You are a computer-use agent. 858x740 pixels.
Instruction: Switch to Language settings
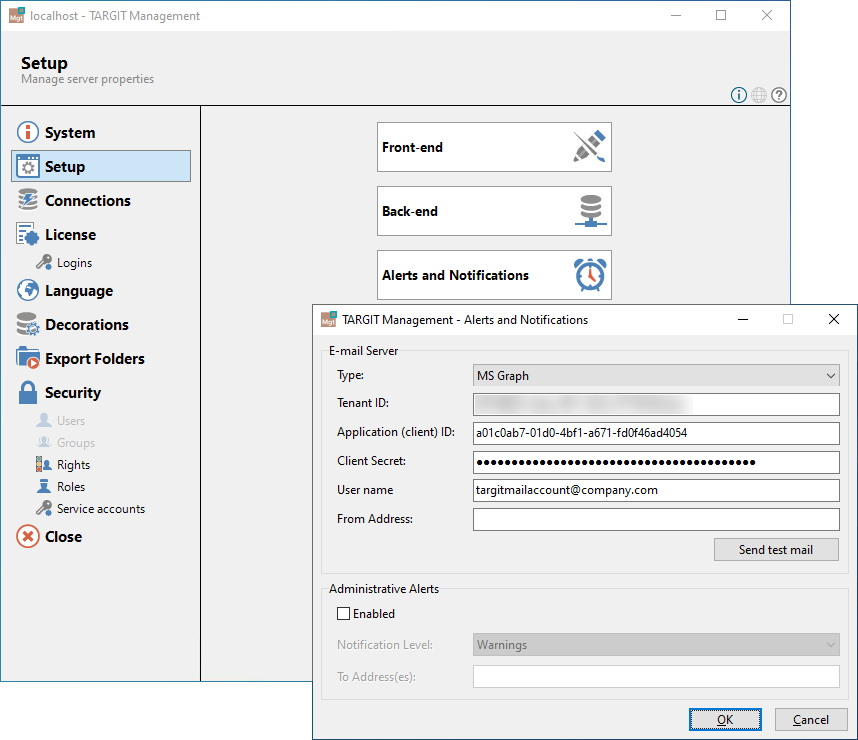click(x=79, y=291)
